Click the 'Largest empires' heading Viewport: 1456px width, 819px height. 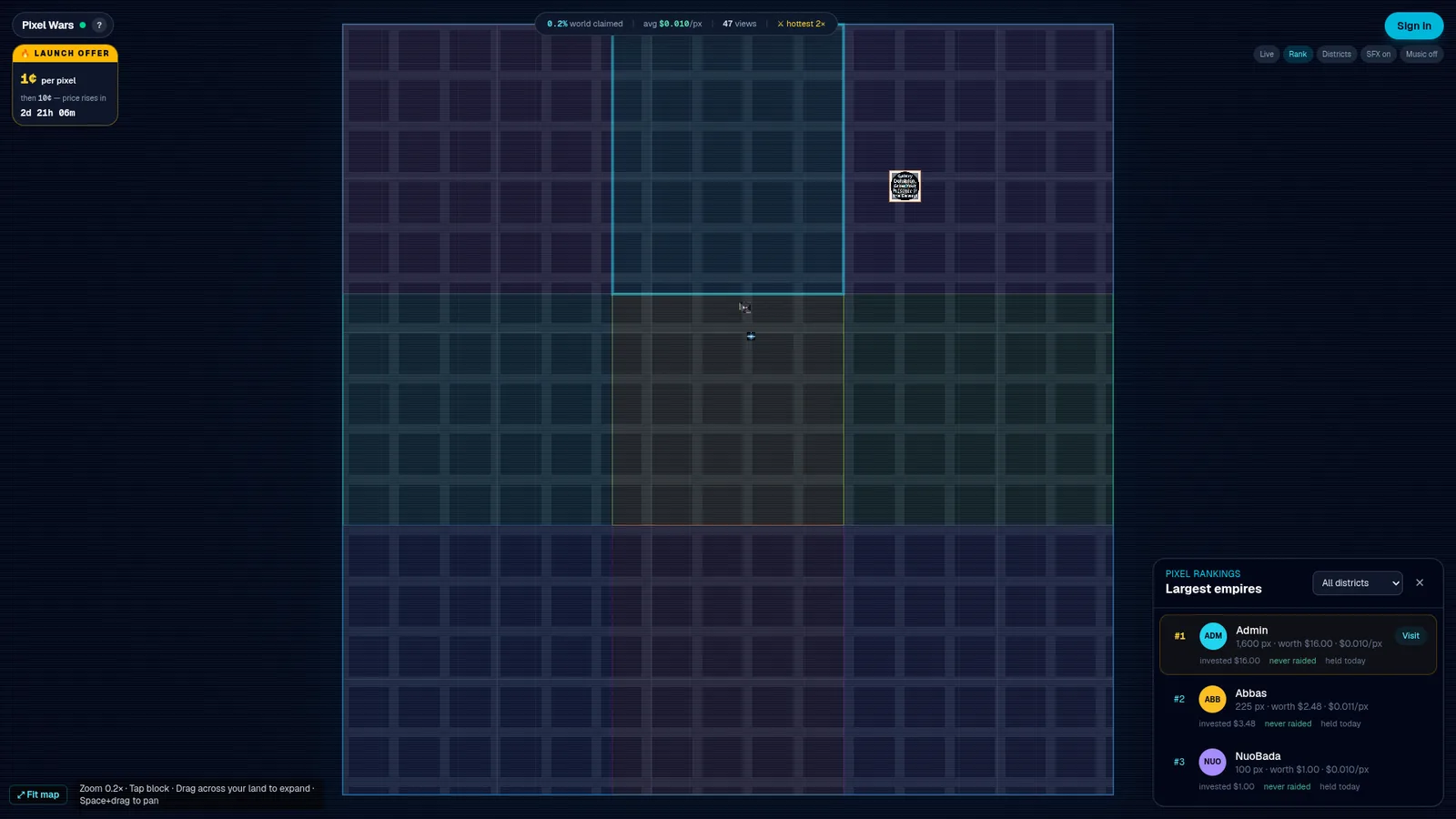(1213, 589)
